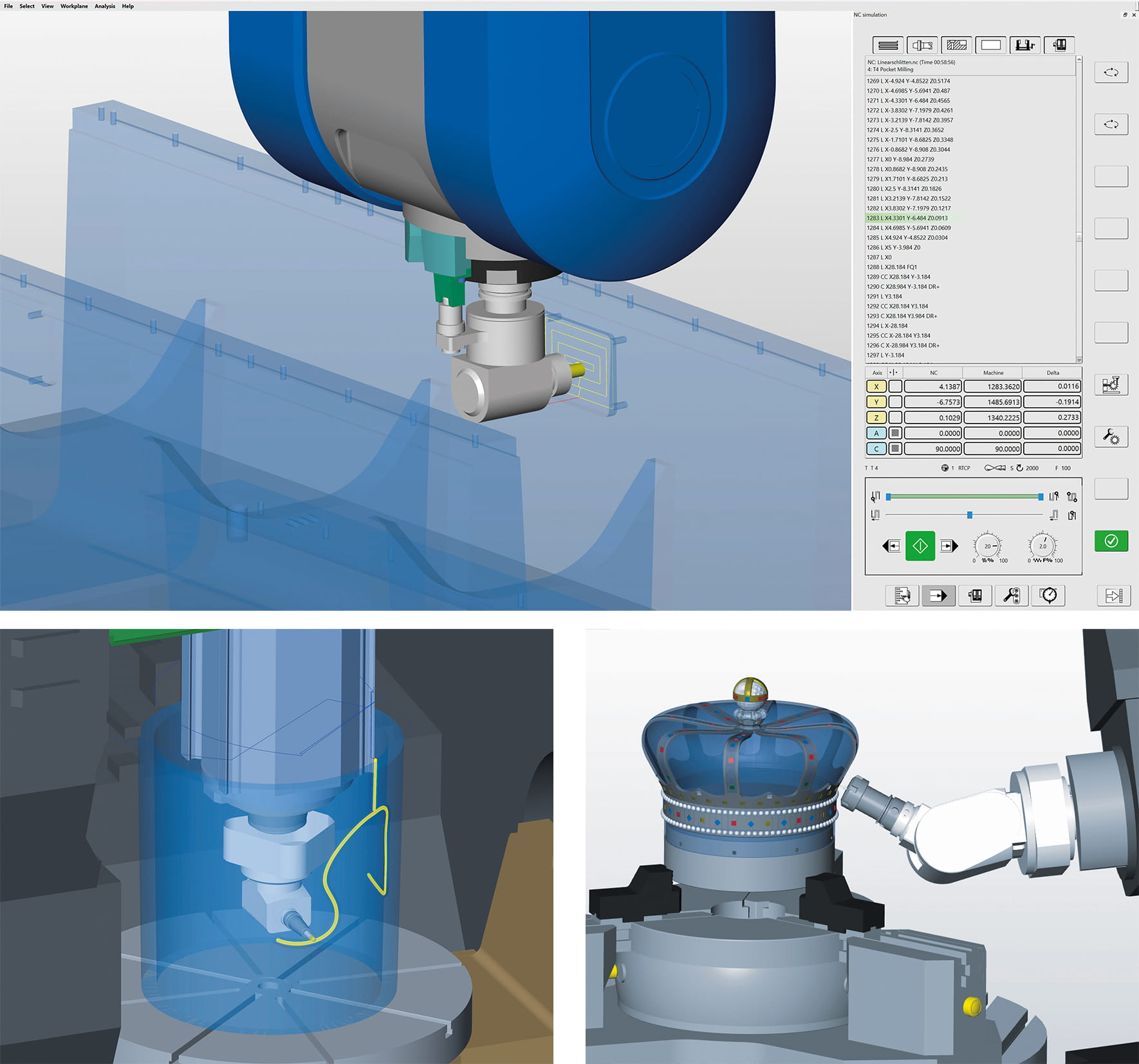The width and height of the screenshot is (1139, 1064).
Task: Open the Workplane menu
Action: click(x=74, y=6)
